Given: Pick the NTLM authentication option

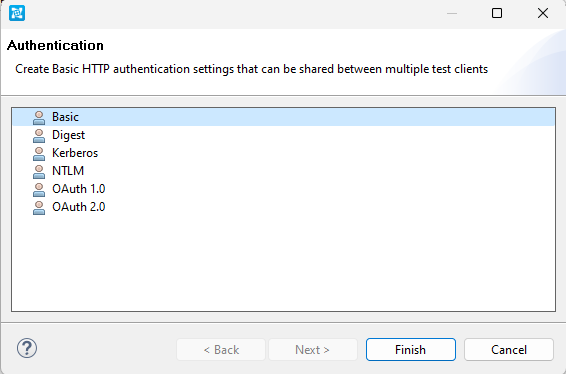Looking at the screenshot, I should [283, 171].
